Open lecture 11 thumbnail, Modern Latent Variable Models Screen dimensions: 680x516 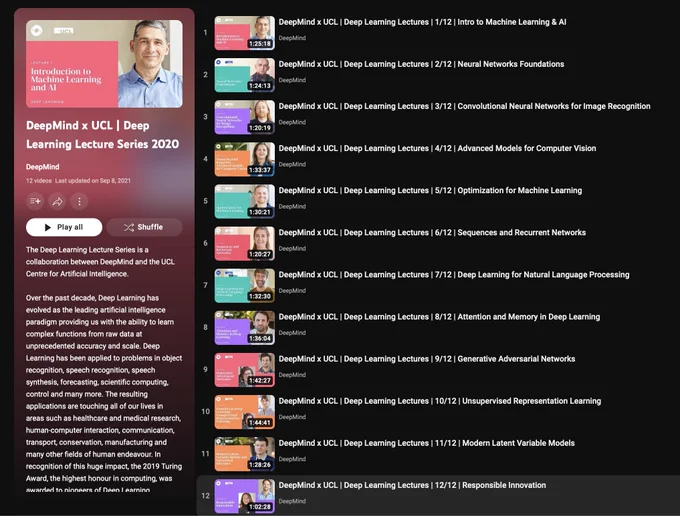(245, 454)
